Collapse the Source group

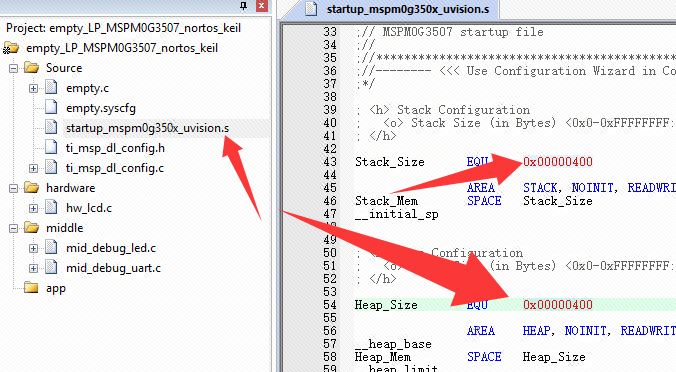[14, 68]
